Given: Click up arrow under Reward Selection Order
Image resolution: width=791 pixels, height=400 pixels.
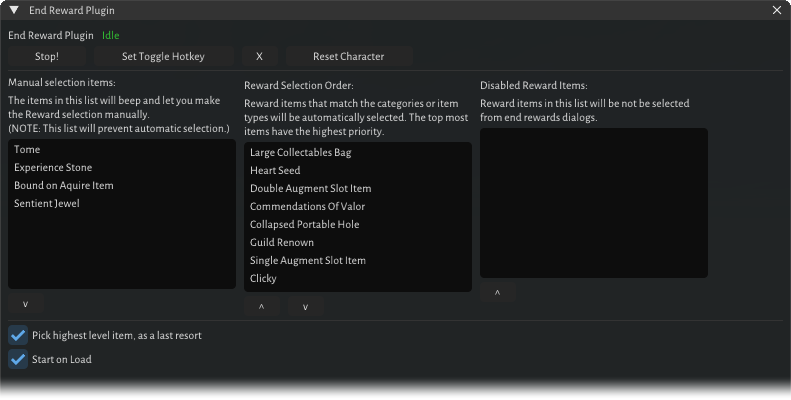Looking at the screenshot, I should tap(262, 307).
